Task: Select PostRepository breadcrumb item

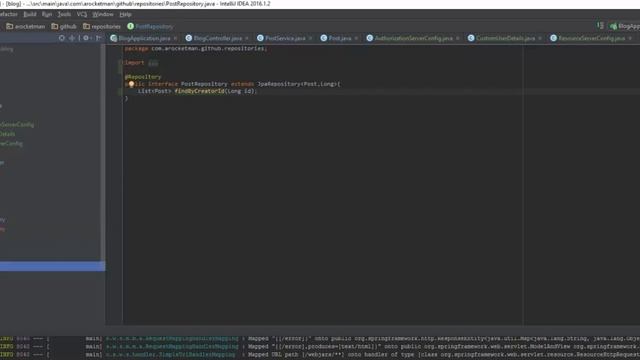Action: point(150,27)
